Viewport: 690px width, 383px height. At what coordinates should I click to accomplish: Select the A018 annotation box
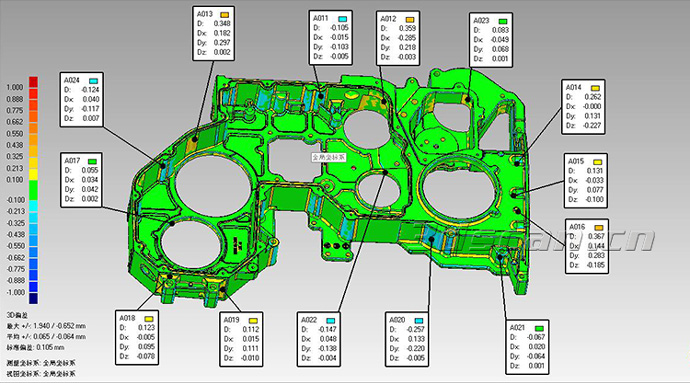coord(137,338)
